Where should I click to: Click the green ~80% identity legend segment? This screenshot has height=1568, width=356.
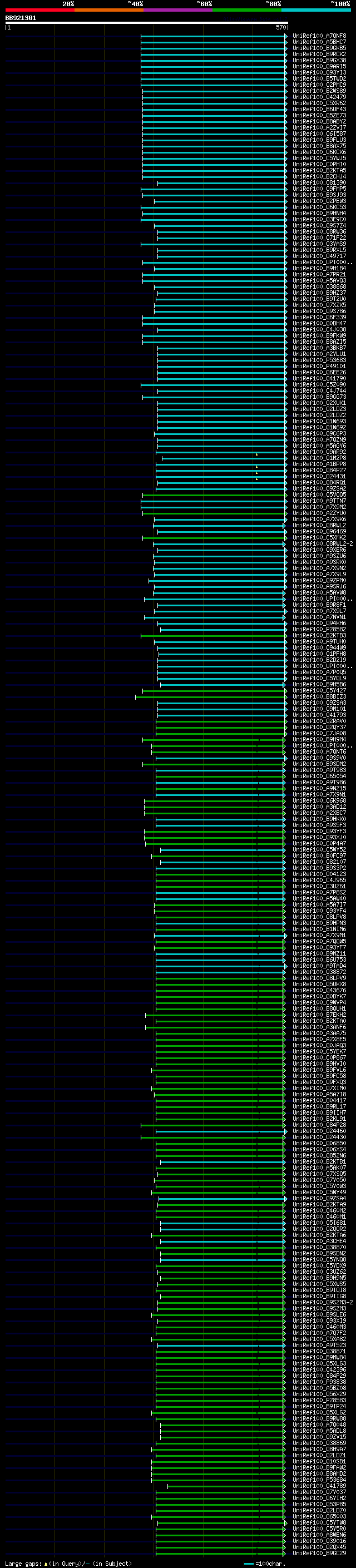tap(247, 10)
